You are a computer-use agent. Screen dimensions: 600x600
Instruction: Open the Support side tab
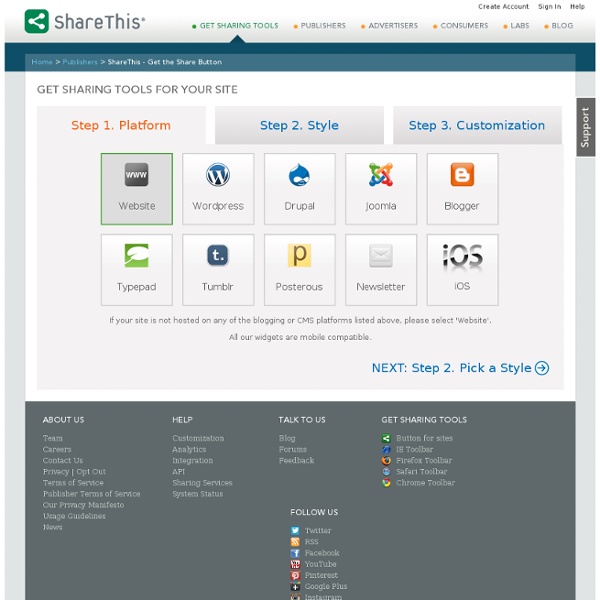pyautogui.click(x=585, y=127)
